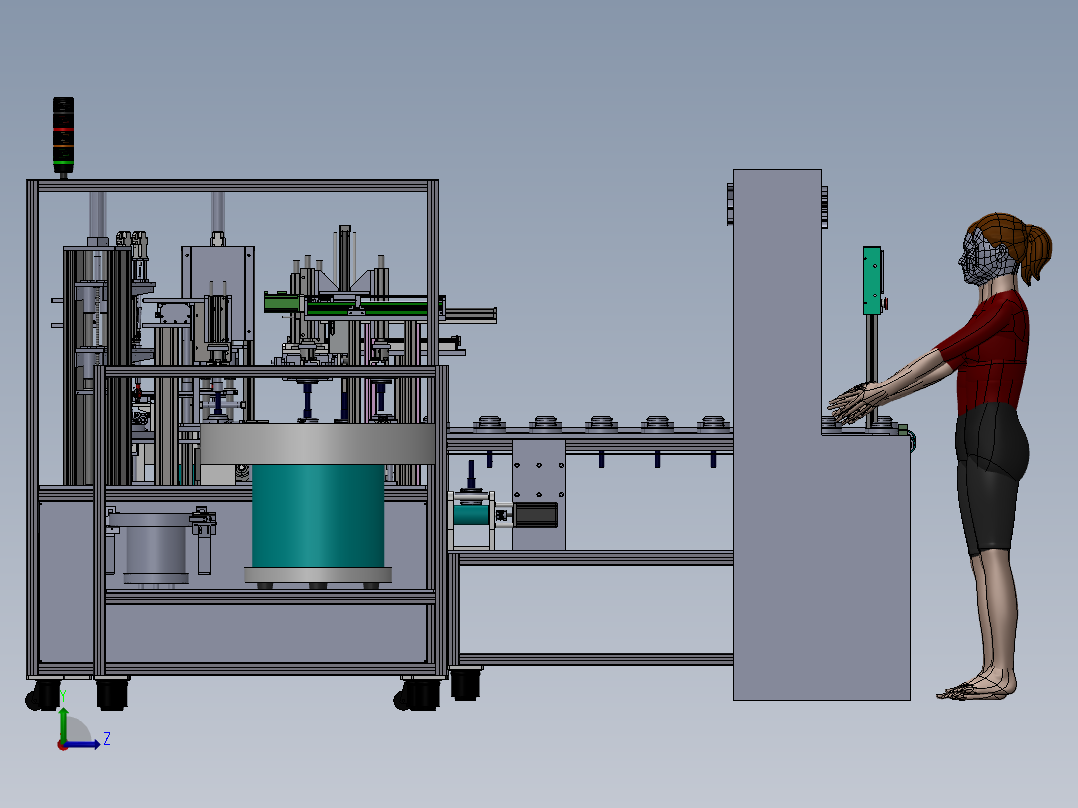Select the gray motor mounting plate with bolt holes
This screenshot has height=808, width=1078.
coord(539,495)
